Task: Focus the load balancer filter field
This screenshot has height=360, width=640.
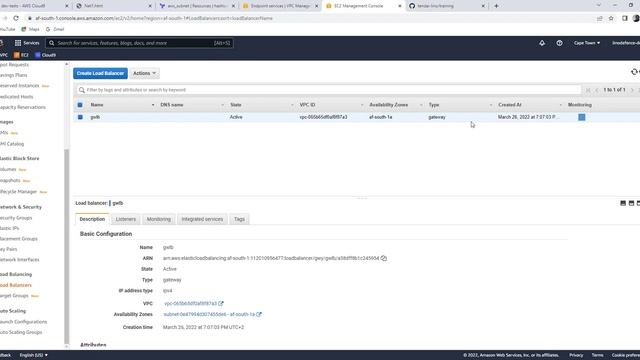Action: click(x=328, y=90)
